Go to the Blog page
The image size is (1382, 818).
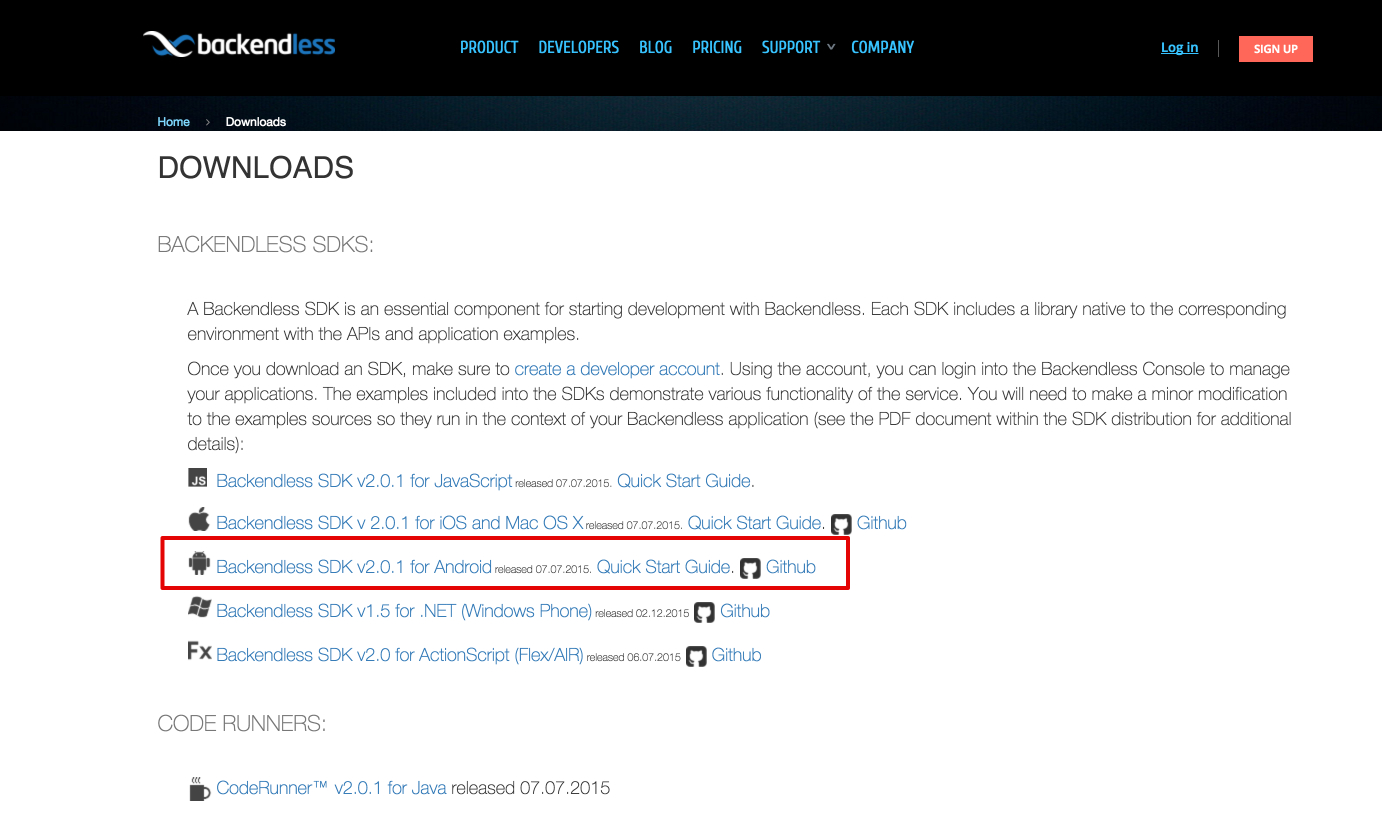(655, 47)
